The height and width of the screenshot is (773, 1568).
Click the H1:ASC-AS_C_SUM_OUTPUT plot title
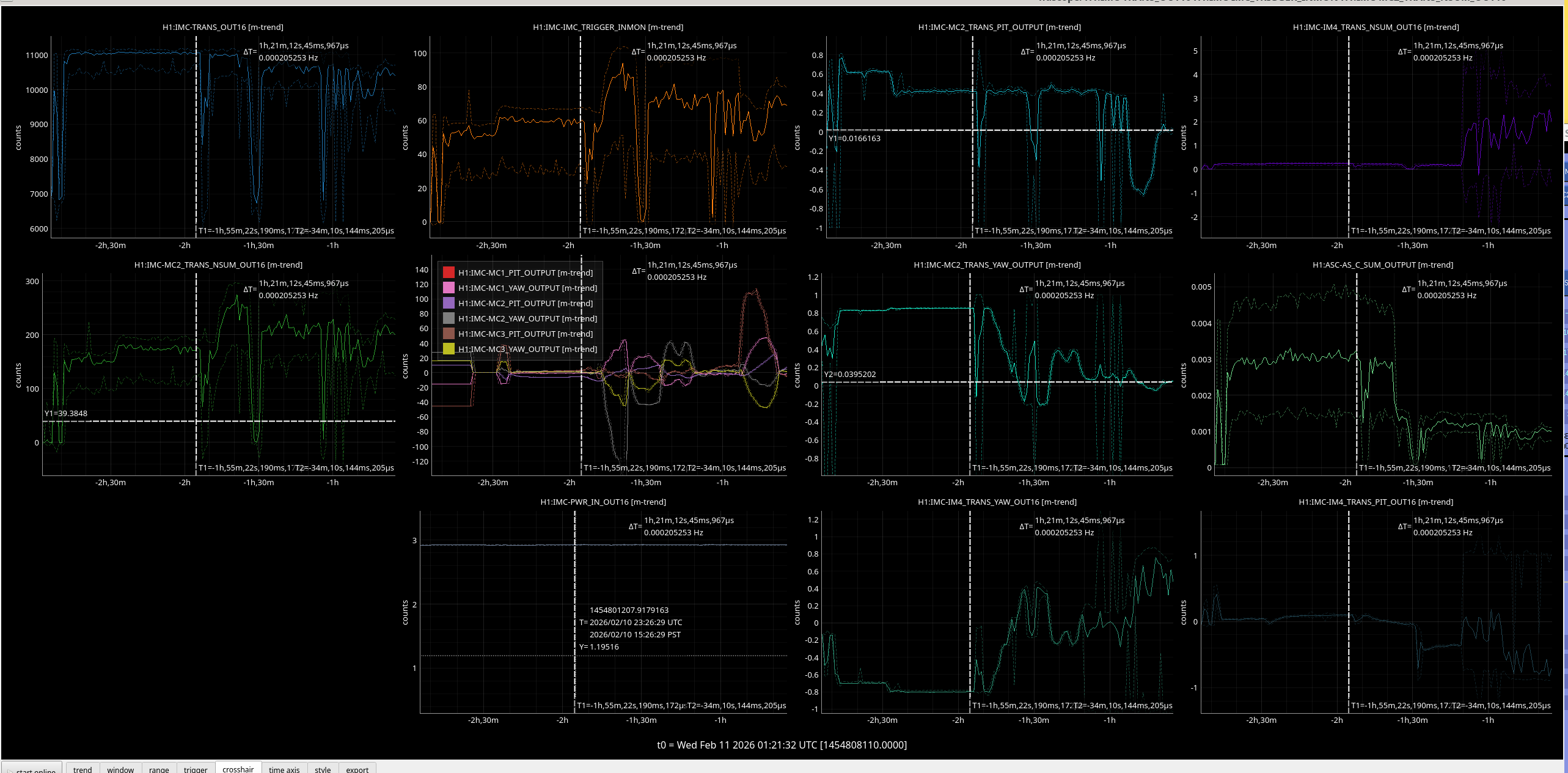(x=1382, y=265)
